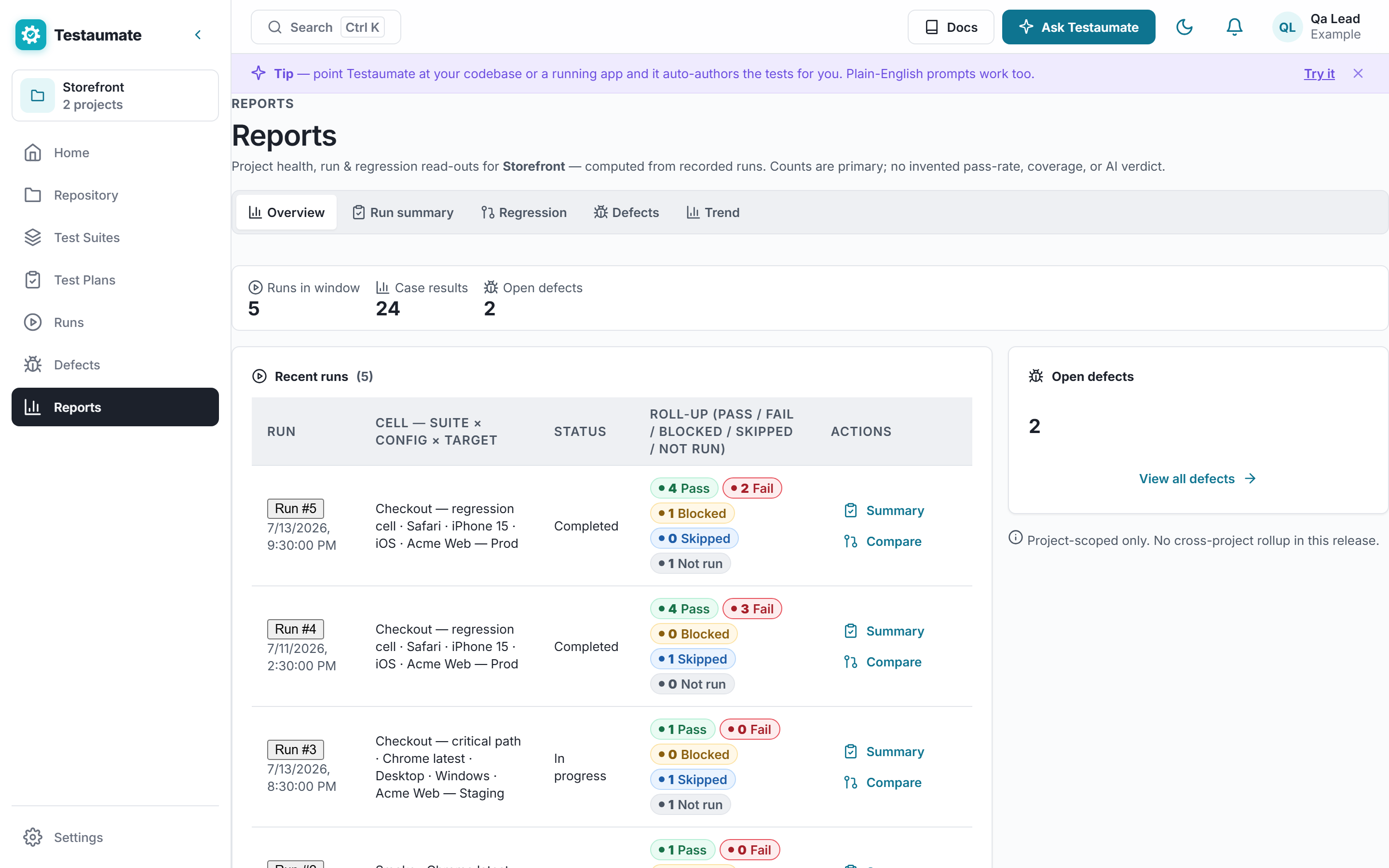The height and width of the screenshot is (868, 1389).
Task: Click the 2 Fail badge in Run #5
Action: [x=752, y=488]
